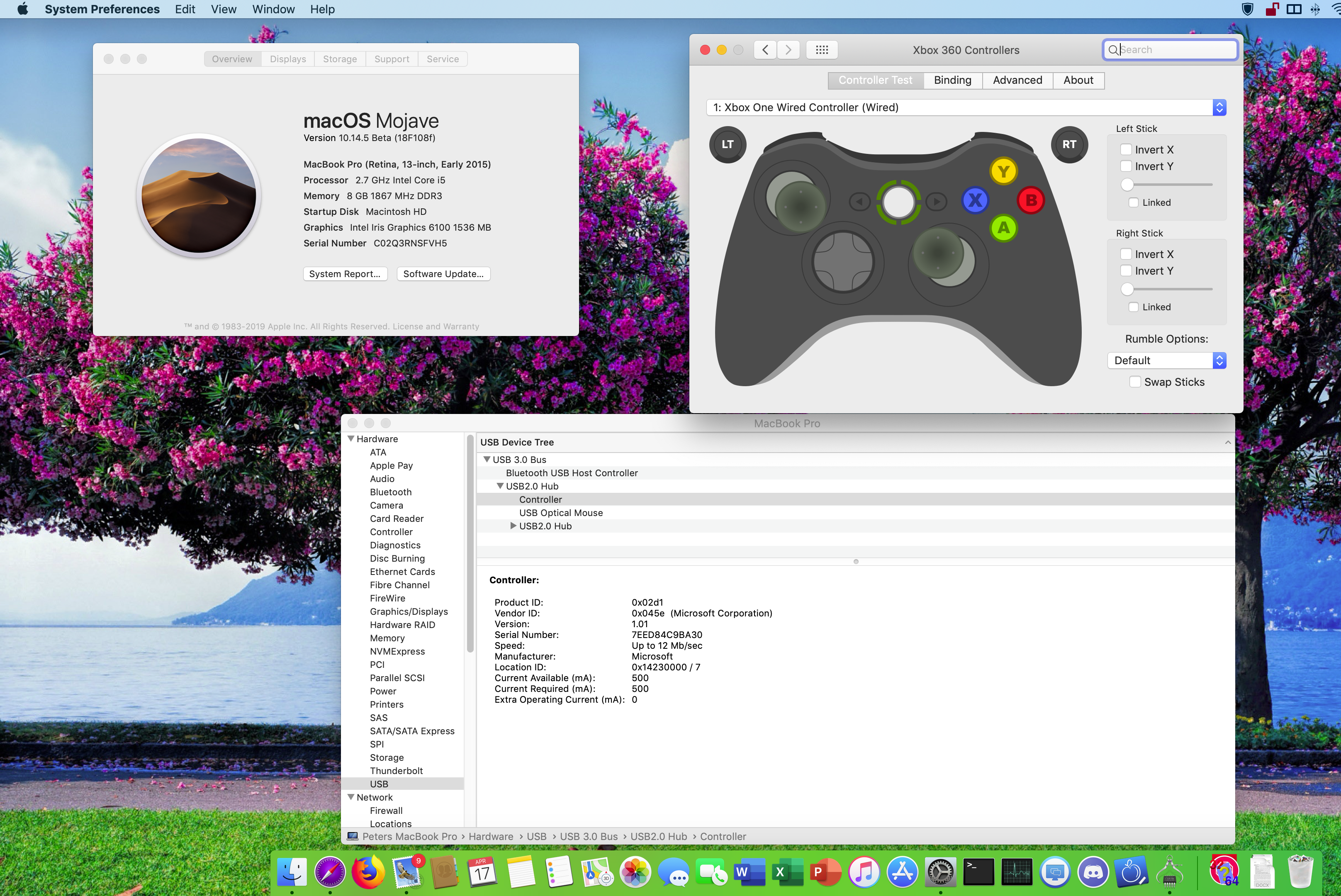This screenshot has height=896, width=1341.
Task: Enable Right Stick Invert Y
Action: (1126, 271)
